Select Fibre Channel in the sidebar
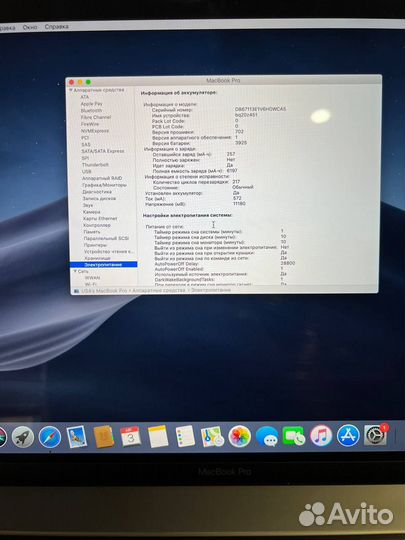Viewport: 405px width, 540px height. tap(96, 117)
